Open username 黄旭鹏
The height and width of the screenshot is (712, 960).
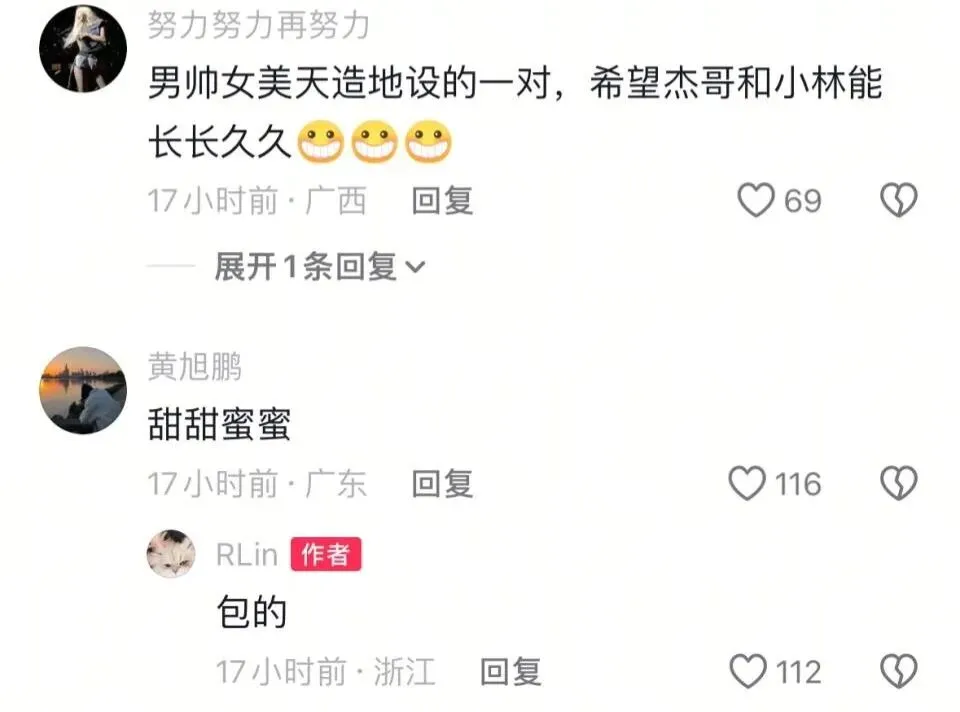point(195,367)
